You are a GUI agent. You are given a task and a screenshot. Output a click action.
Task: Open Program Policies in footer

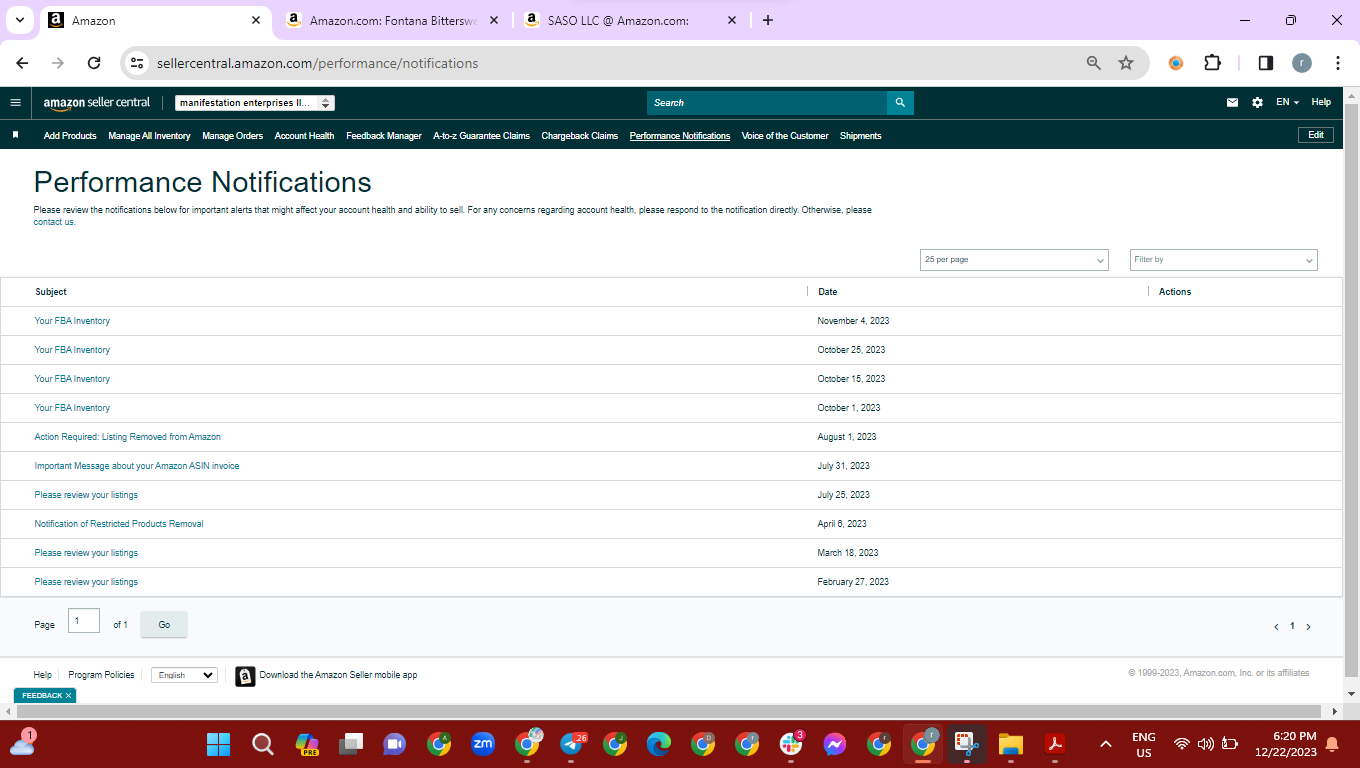pyautogui.click(x=101, y=675)
